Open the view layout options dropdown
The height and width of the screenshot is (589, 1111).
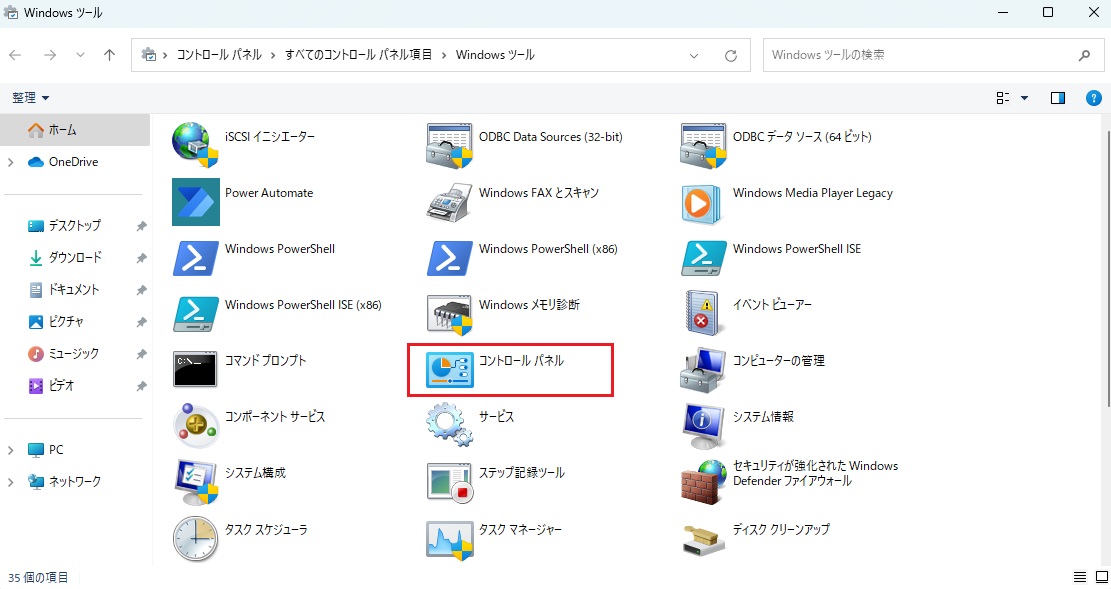coord(1010,97)
